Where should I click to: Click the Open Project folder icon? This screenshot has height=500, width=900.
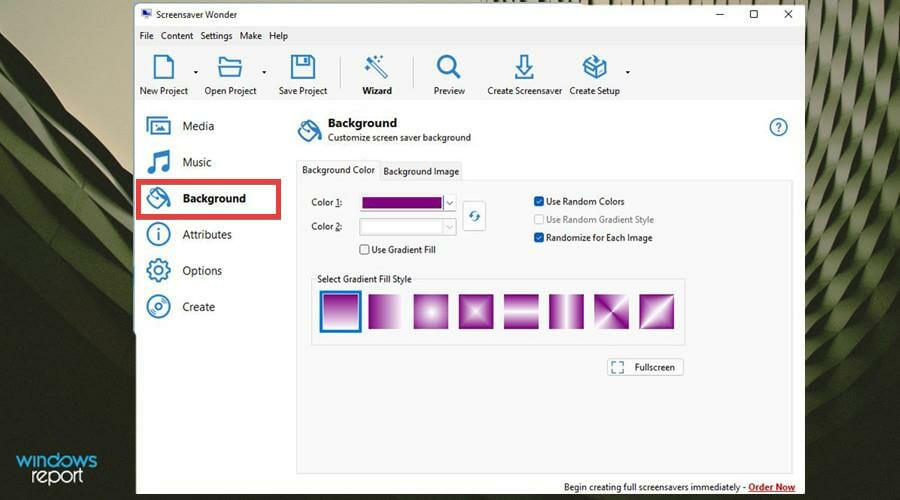230,67
